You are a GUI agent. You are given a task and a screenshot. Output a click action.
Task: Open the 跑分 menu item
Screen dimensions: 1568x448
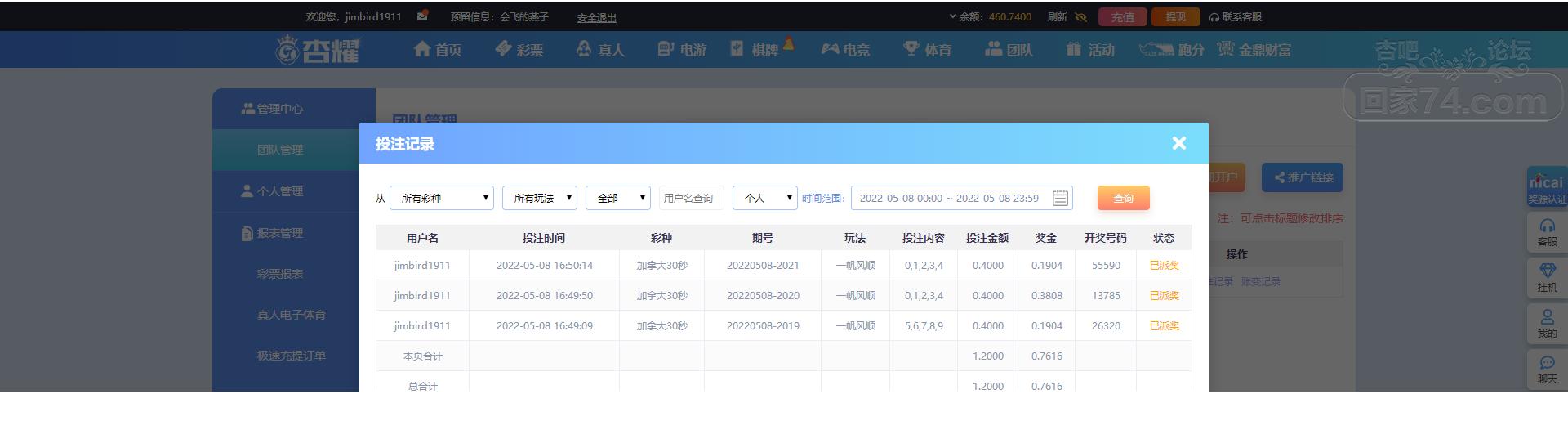pos(1172,50)
